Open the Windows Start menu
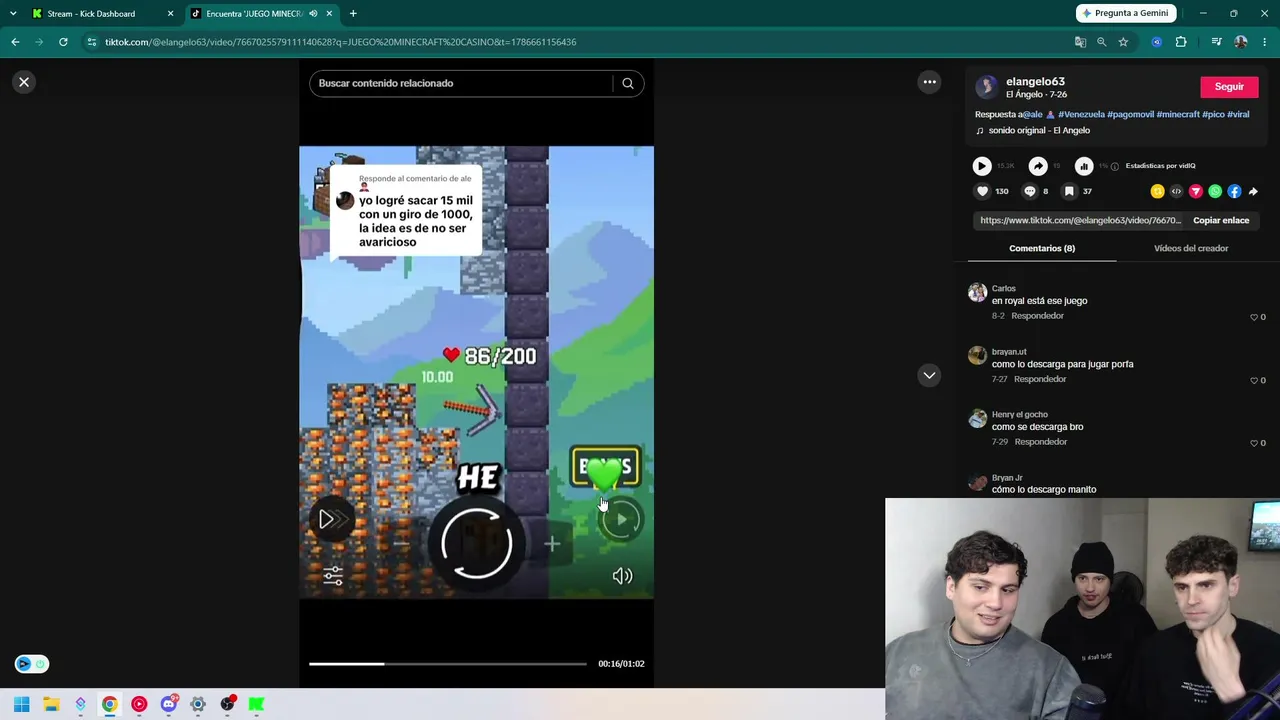Image resolution: width=1280 pixels, height=720 pixels. tap(21, 704)
